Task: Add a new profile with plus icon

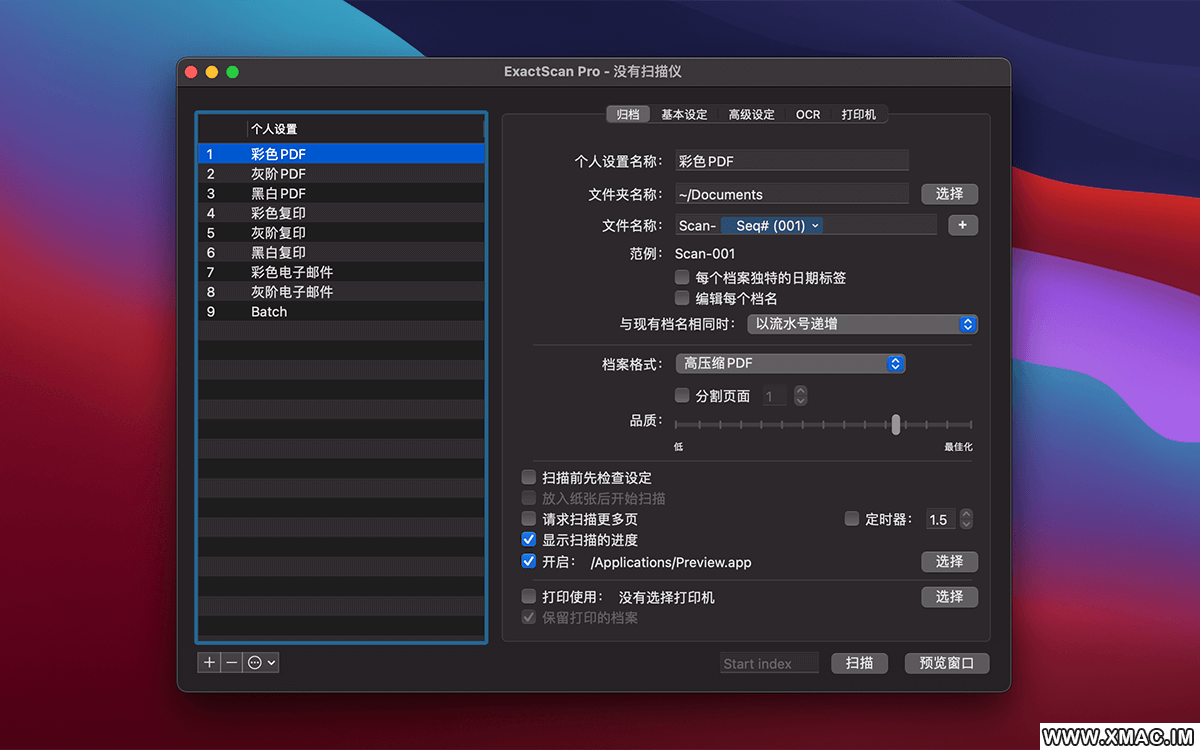Action: pos(209,662)
